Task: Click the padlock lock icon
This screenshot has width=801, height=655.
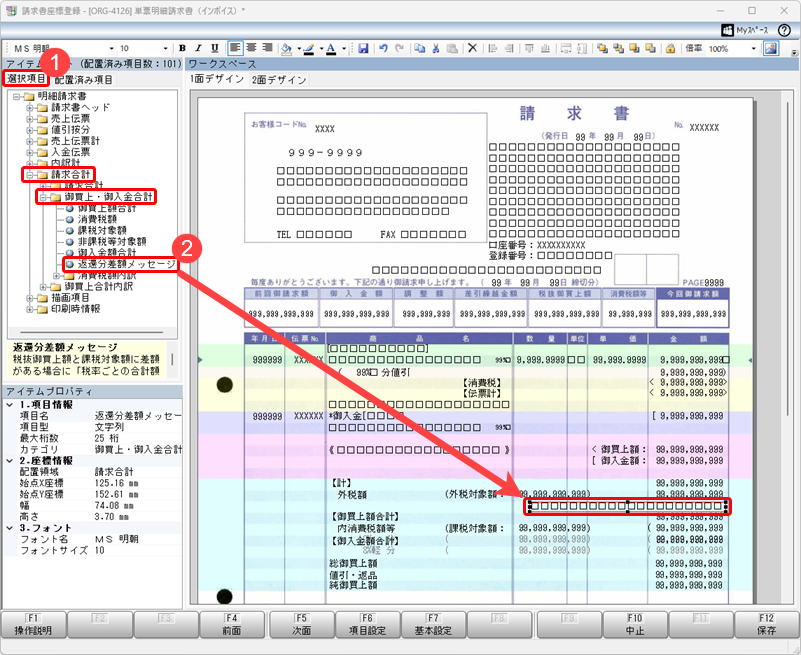Action: click(671, 49)
